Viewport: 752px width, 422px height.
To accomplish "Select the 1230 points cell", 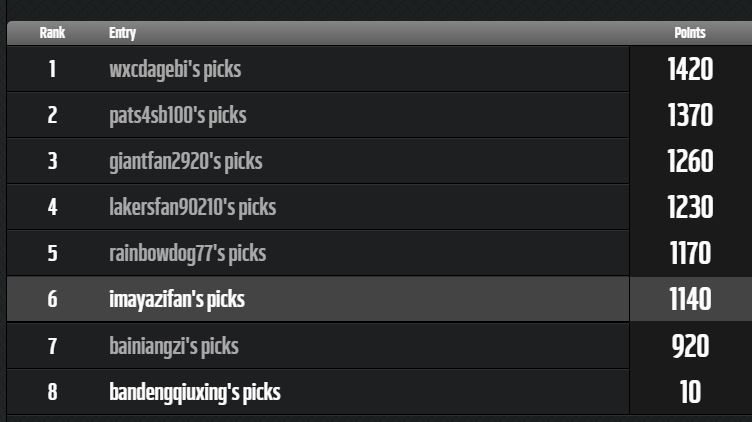I will [690, 208].
